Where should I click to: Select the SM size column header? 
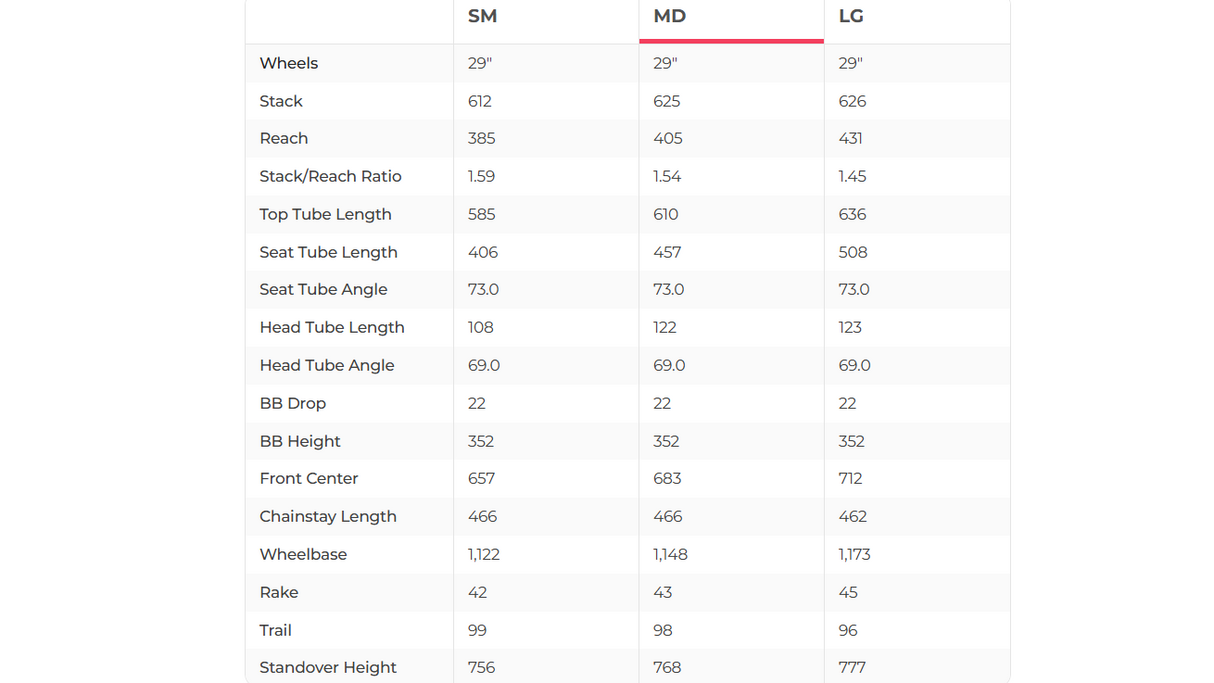tap(482, 16)
